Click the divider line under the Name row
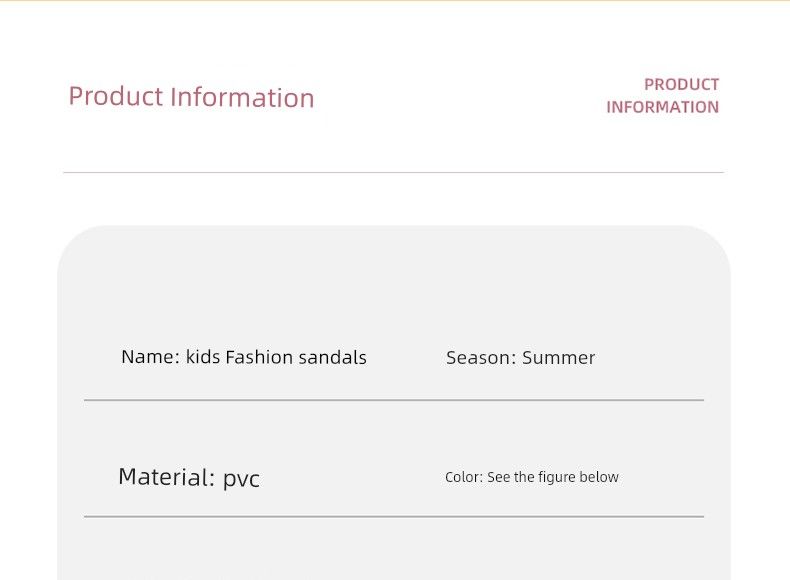 [393, 400]
